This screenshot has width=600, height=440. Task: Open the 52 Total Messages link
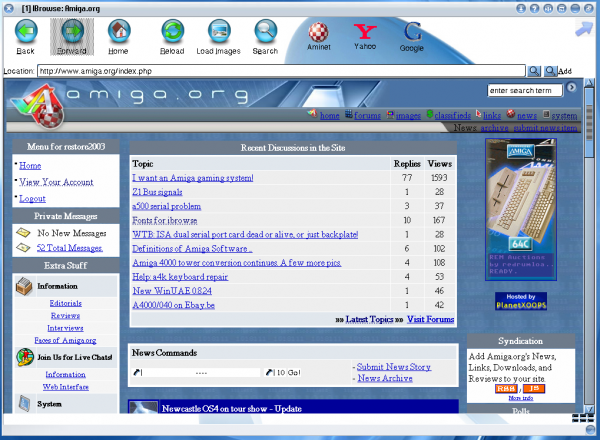pyautogui.click(x=70, y=248)
